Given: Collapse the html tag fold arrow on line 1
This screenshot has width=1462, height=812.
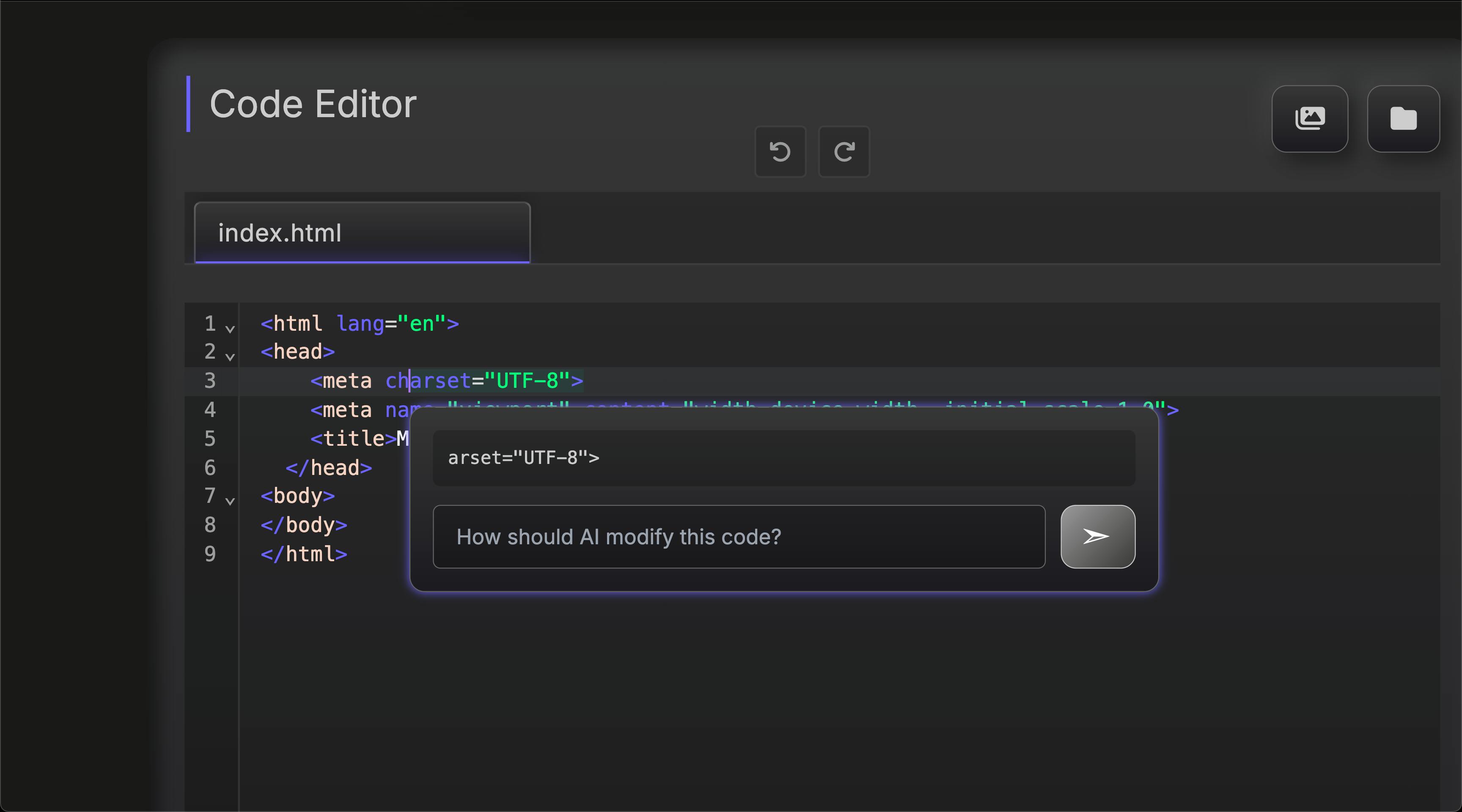Looking at the screenshot, I should coord(230,329).
